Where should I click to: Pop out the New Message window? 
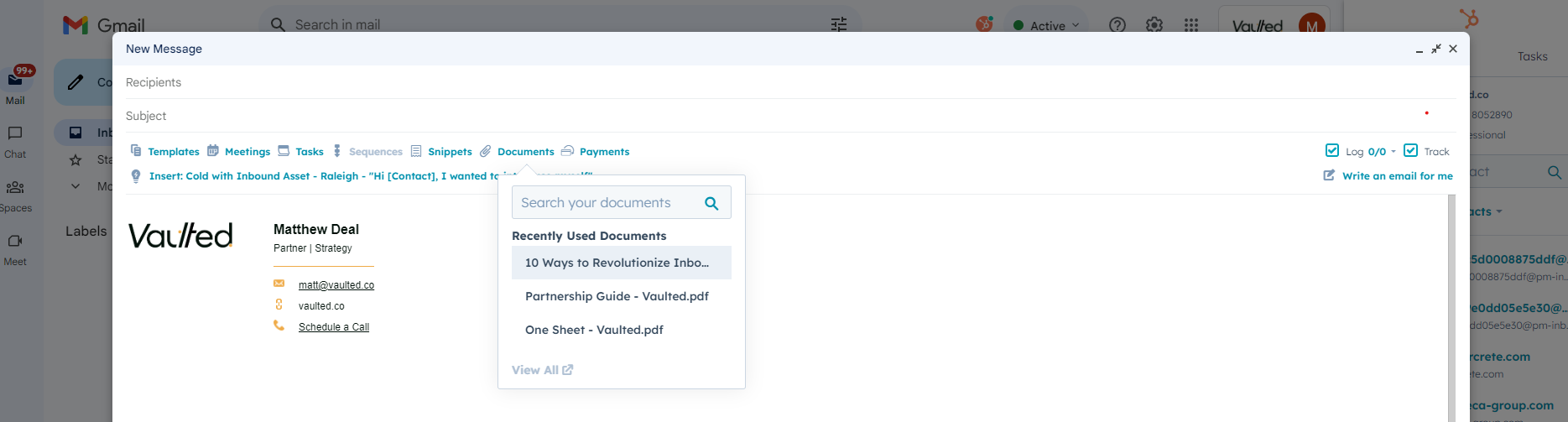[1436, 49]
